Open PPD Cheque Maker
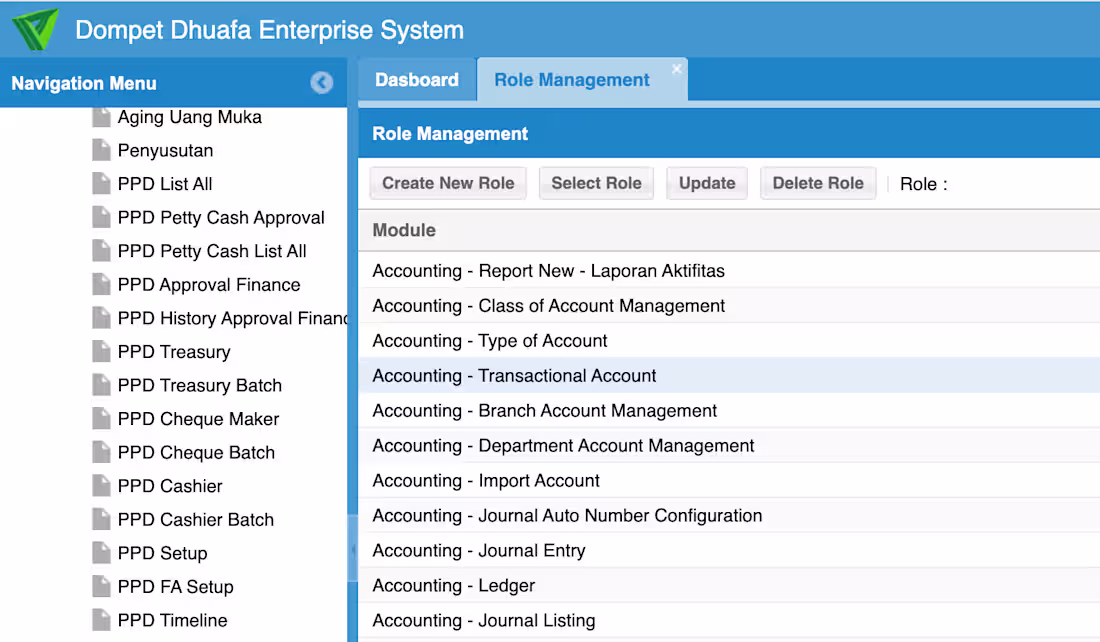The image size is (1100, 642). point(199,419)
